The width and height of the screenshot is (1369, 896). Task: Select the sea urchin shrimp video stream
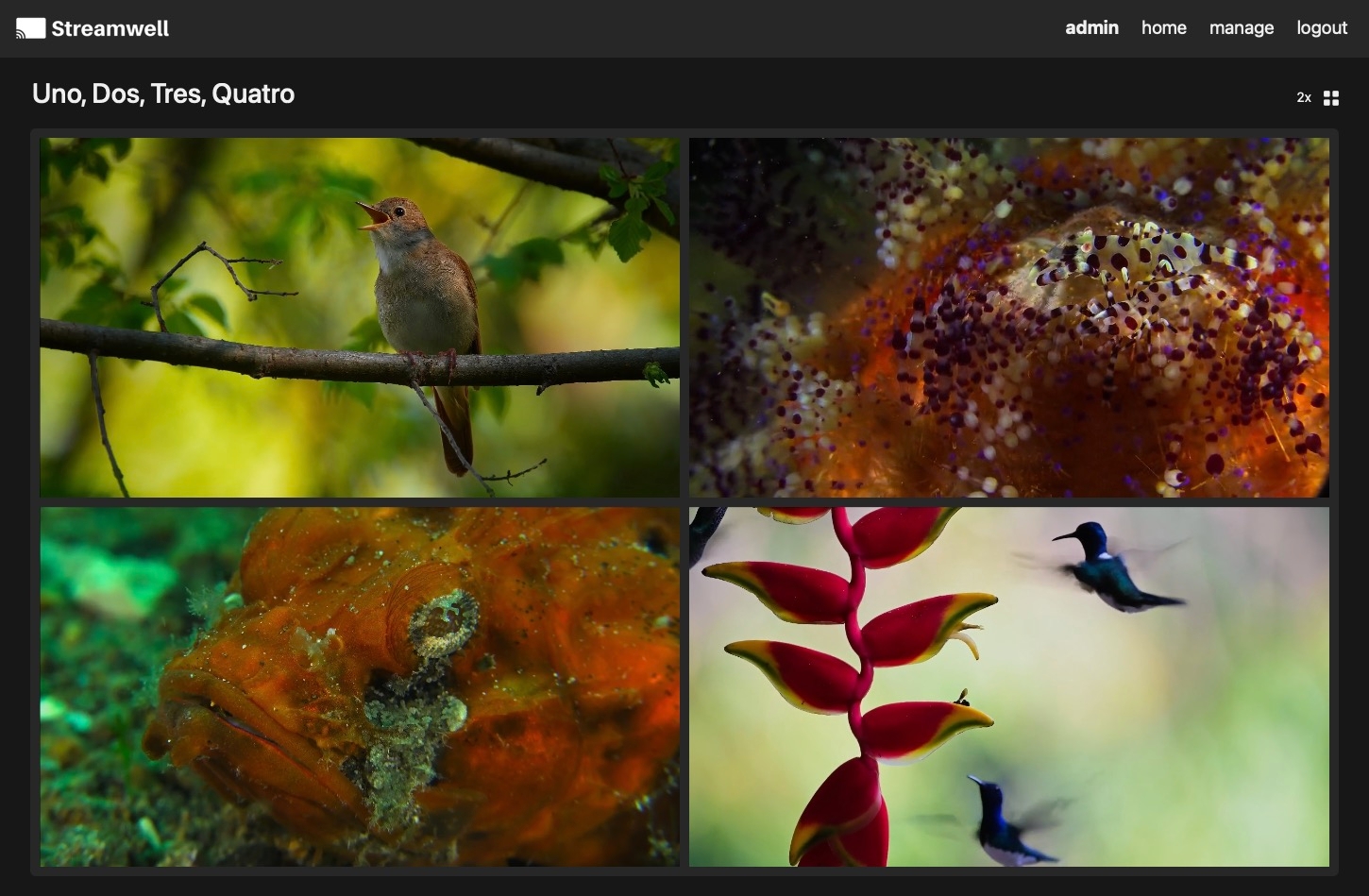tap(1008, 317)
